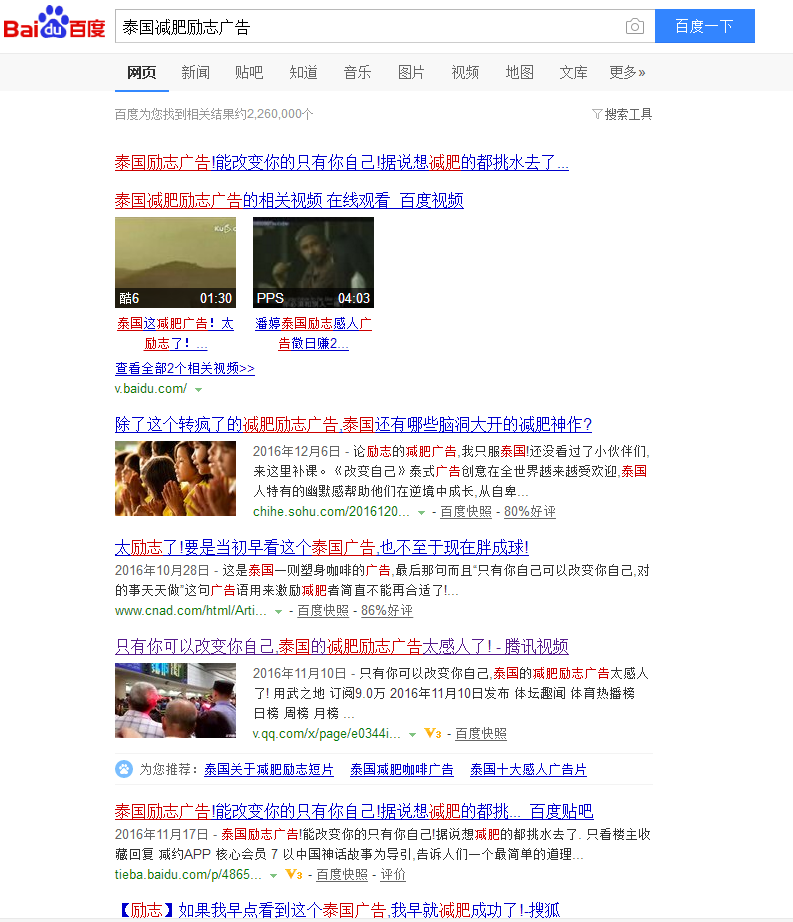Click the Tencent video result thumbnail
793x922 pixels.
[x=175, y=700]
